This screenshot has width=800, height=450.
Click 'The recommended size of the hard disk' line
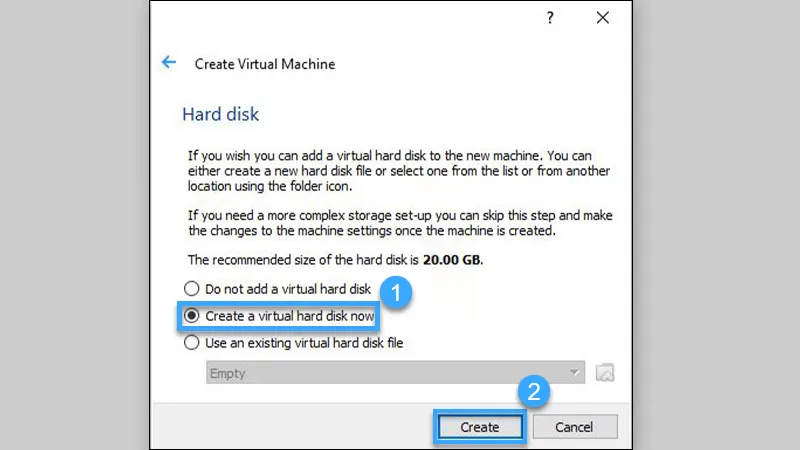pos(303,260)
